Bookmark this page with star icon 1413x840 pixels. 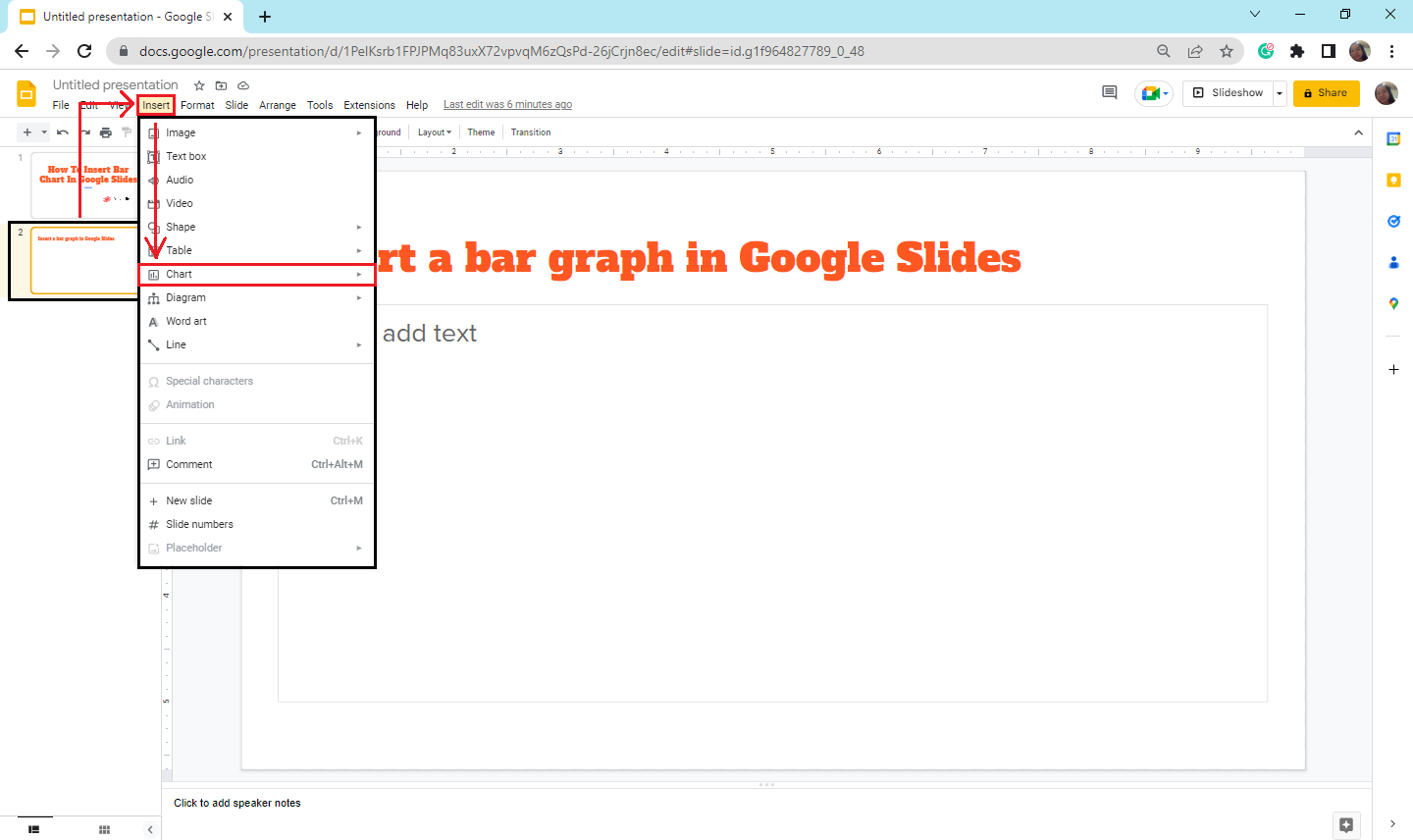[1227, 51]
